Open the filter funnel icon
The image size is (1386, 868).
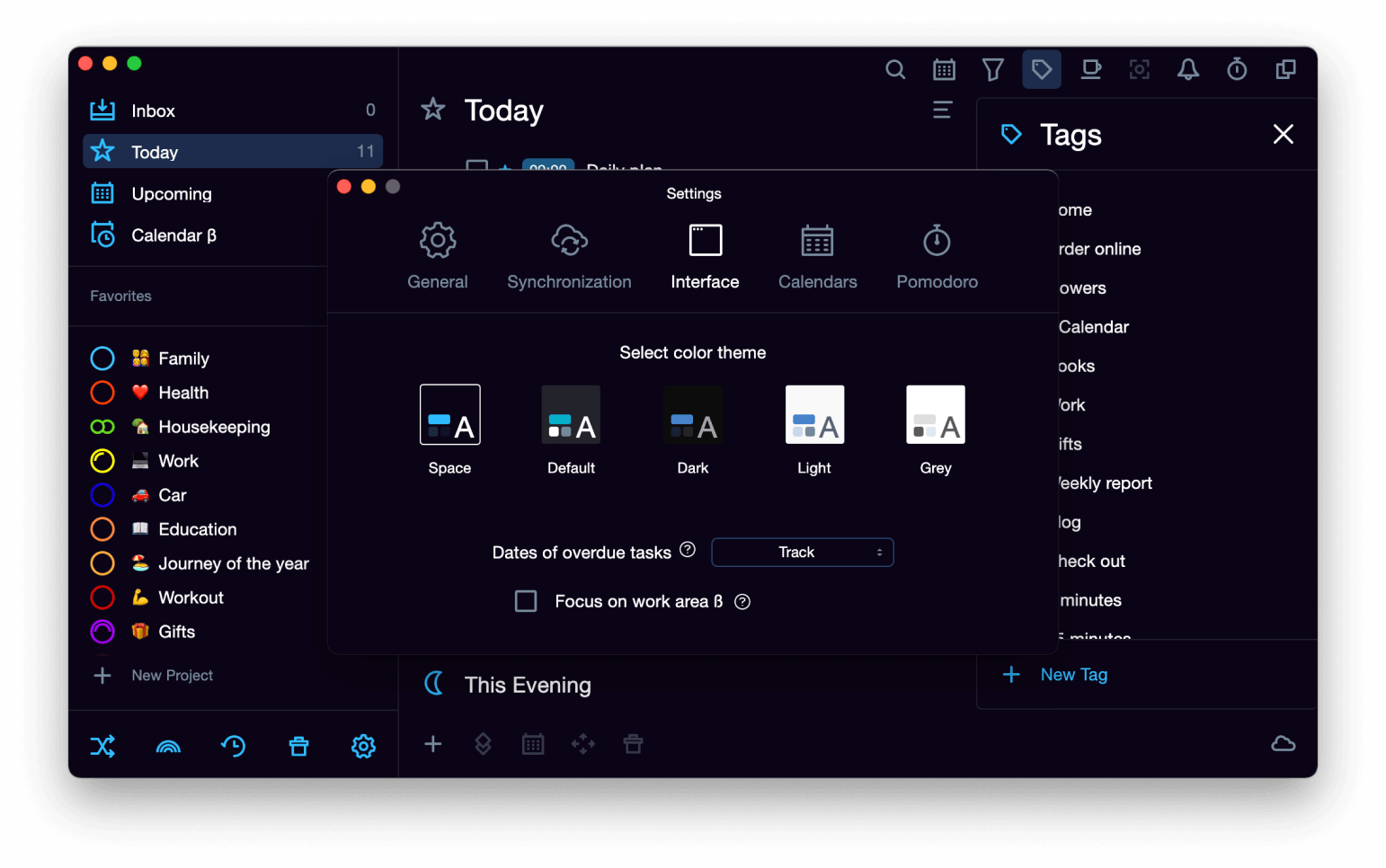pyautogui.click(x=992, y=69)
